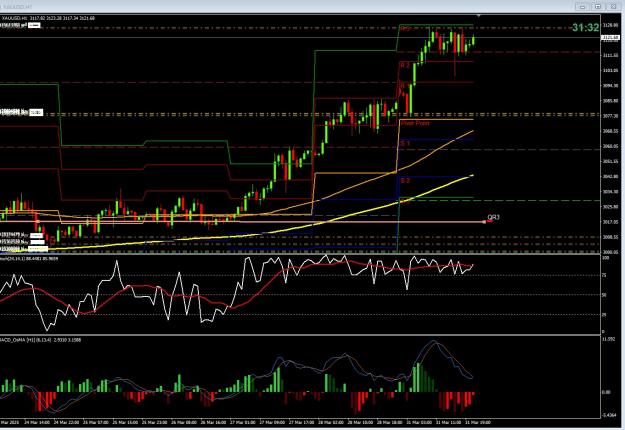Click the white order label box near 3077.30
625x430 pixels.
click(x=36, y=113)
